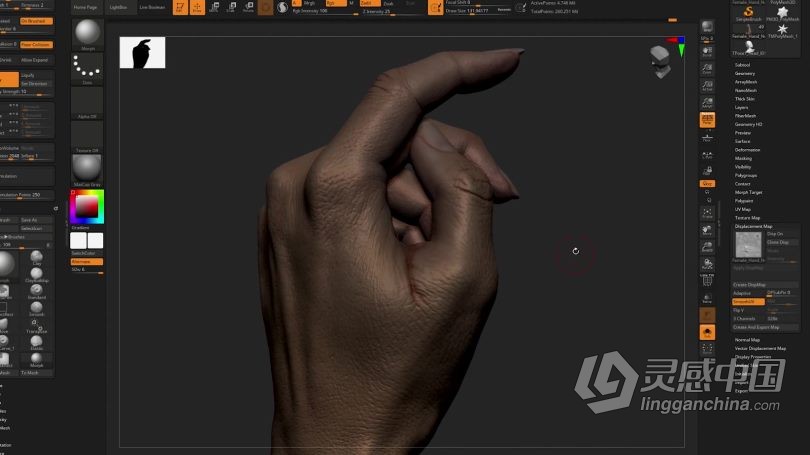
Task: Select the Edit mode button
Action: pos(180,7)
